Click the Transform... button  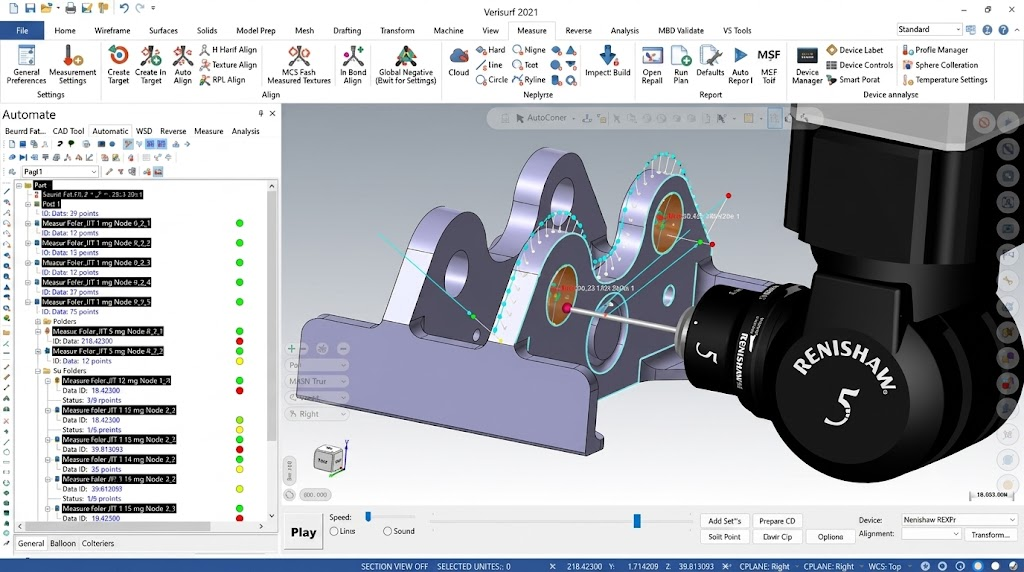pos(990,535)
